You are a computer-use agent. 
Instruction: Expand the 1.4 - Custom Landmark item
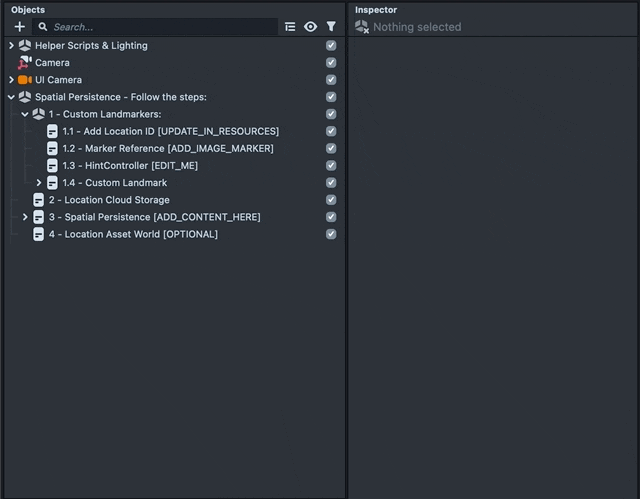(x=39, y=183)
